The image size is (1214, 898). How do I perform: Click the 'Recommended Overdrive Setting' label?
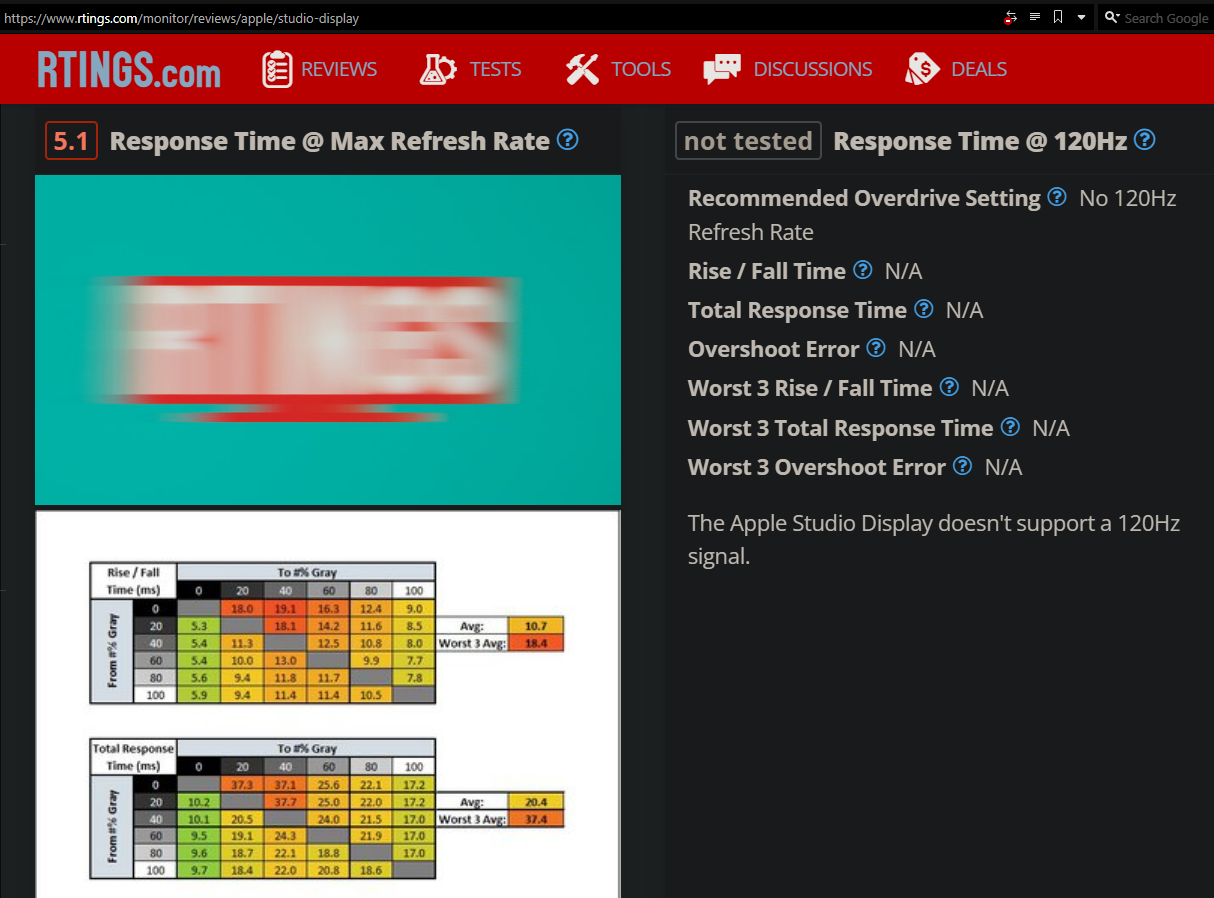pyautogui.click(x=864, y=198)
